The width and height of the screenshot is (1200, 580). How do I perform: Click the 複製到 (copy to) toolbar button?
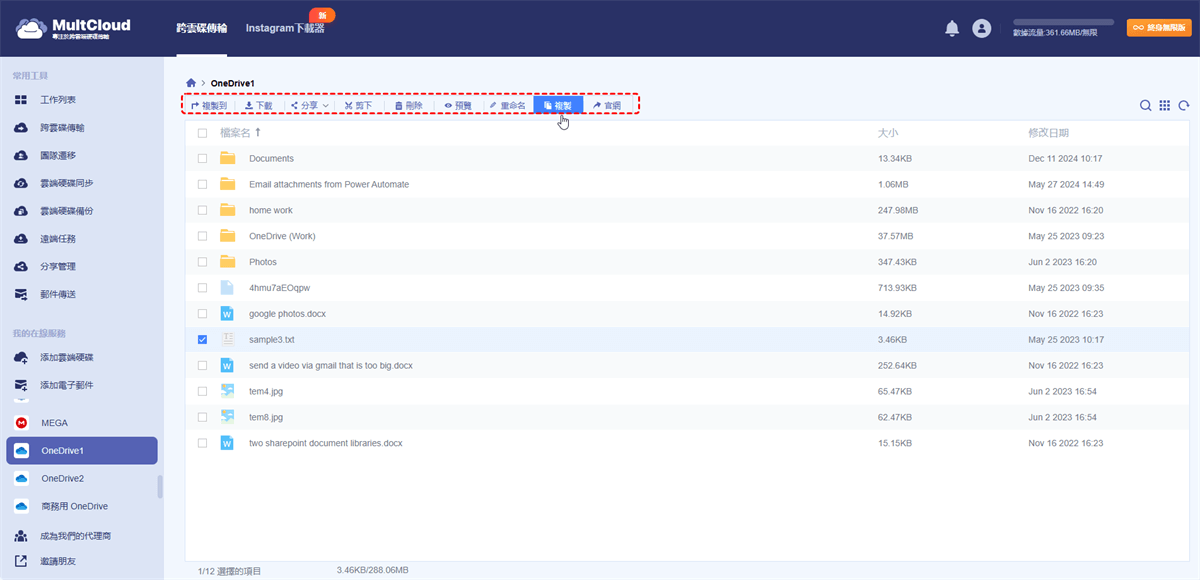point(208,105)
